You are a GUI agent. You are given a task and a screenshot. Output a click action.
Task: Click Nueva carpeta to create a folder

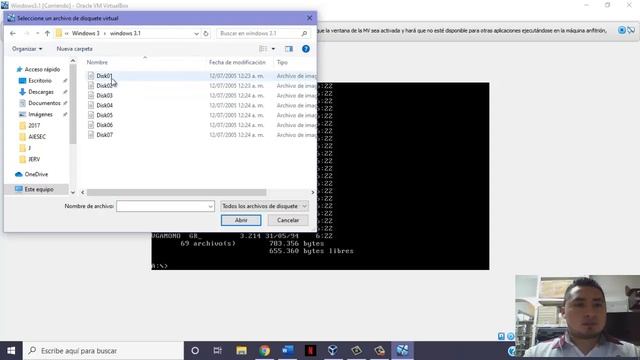click(74, 49)
